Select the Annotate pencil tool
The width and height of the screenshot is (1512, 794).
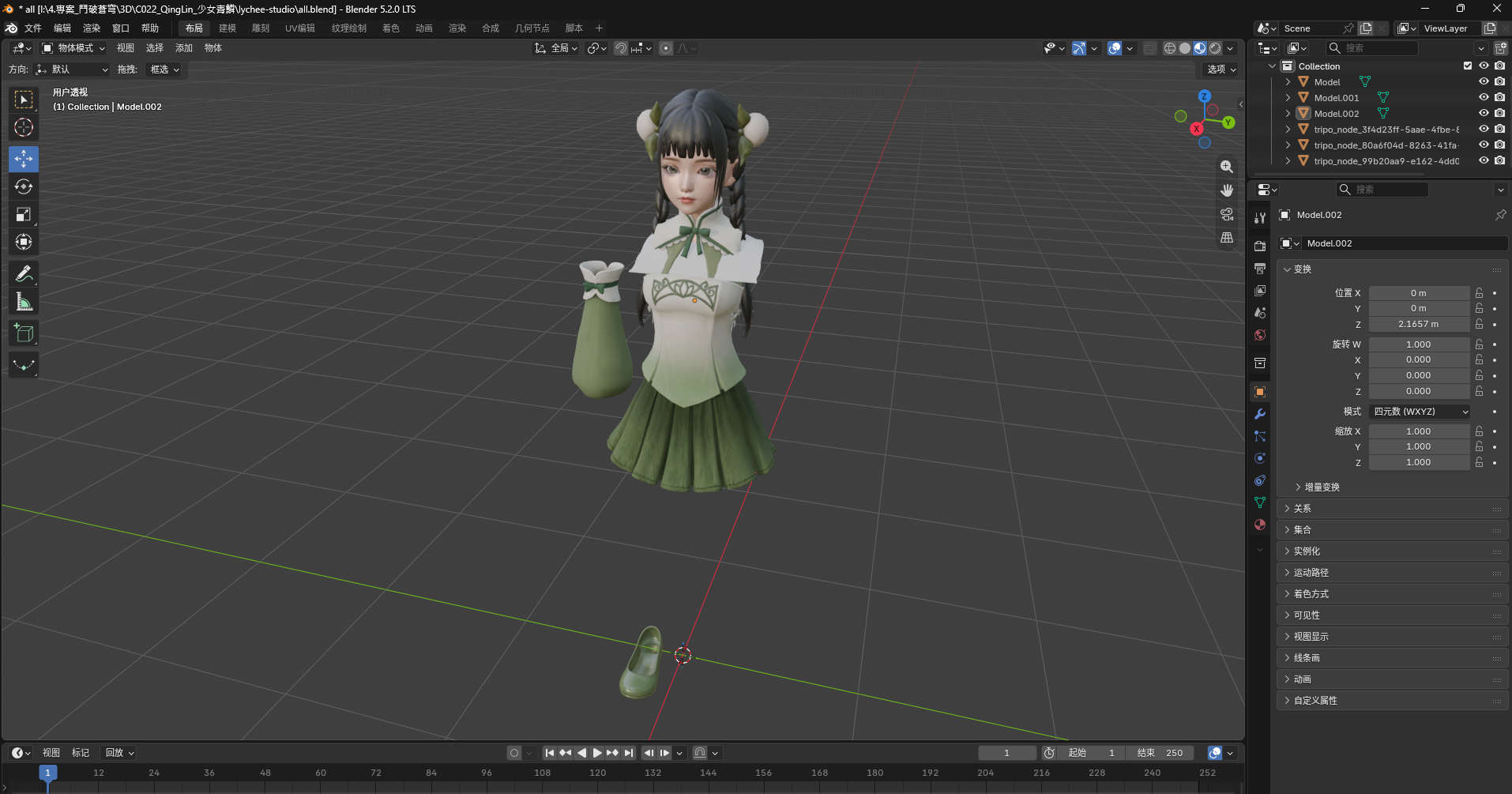click(x=24, y=273)
